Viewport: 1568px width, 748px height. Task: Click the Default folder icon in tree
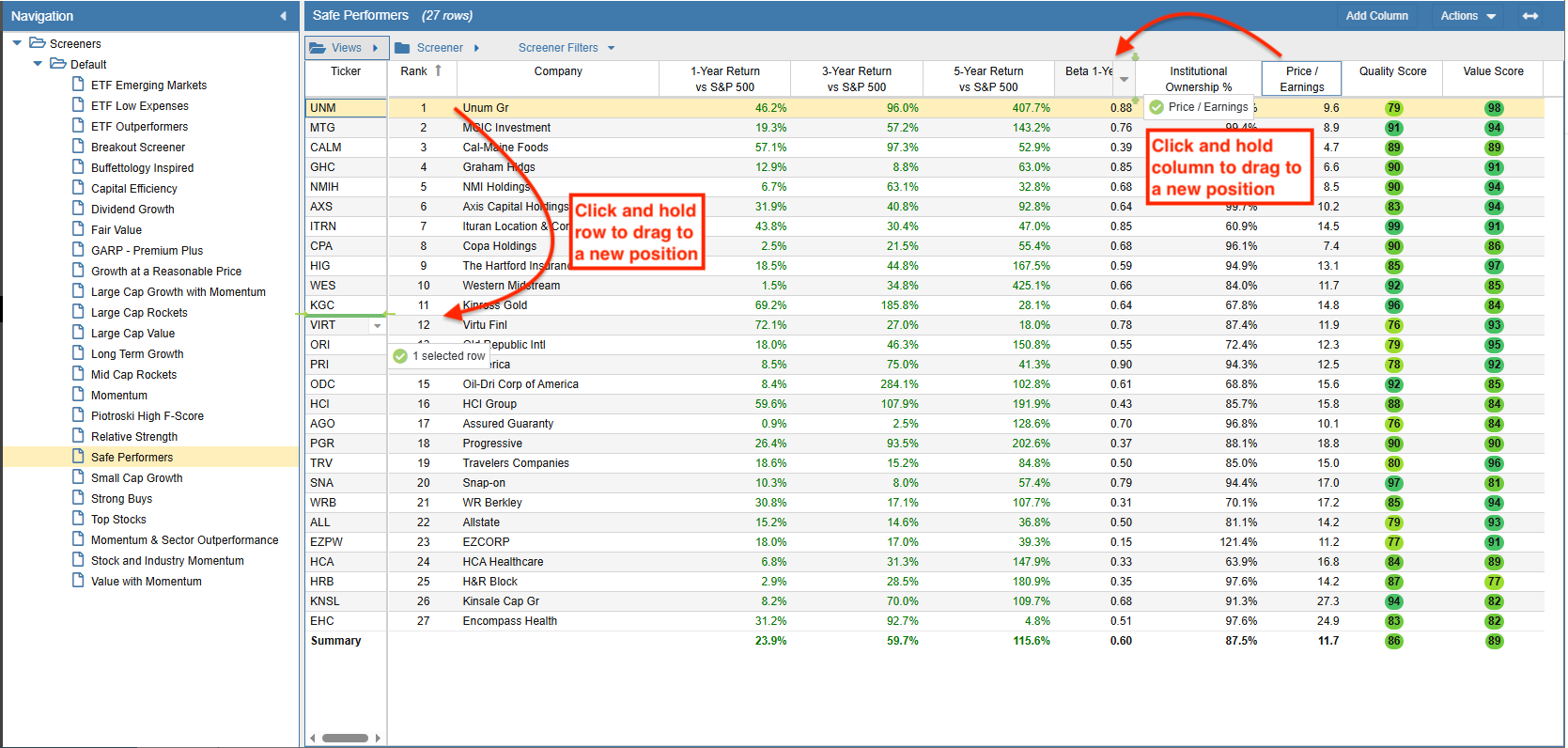click(x=57, y=64)
